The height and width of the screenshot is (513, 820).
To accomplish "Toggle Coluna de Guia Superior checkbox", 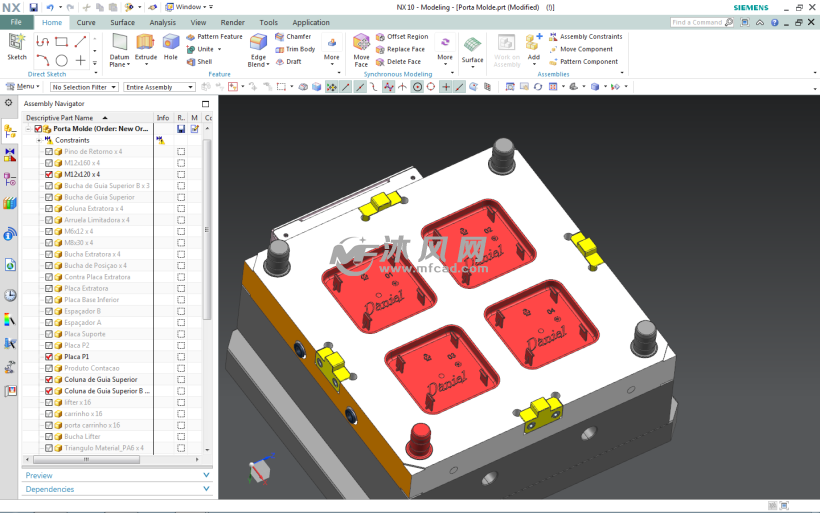I will [49, 380].
